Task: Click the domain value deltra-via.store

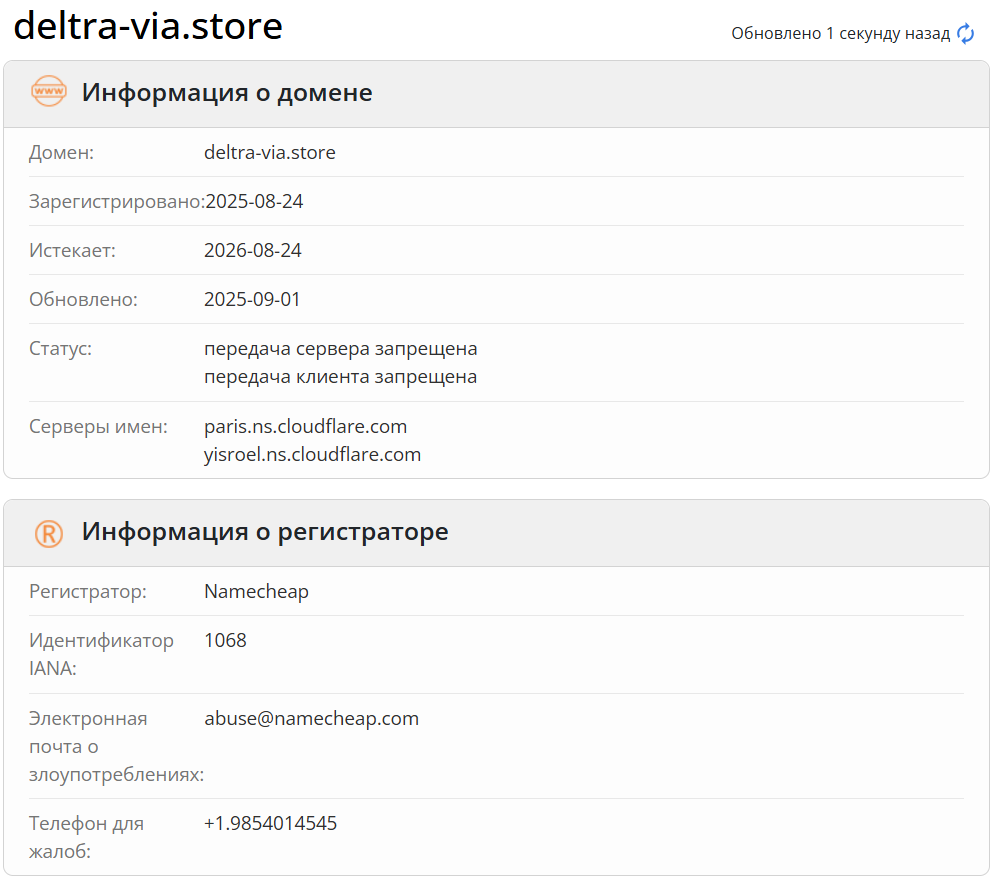Action: [270, 153]
